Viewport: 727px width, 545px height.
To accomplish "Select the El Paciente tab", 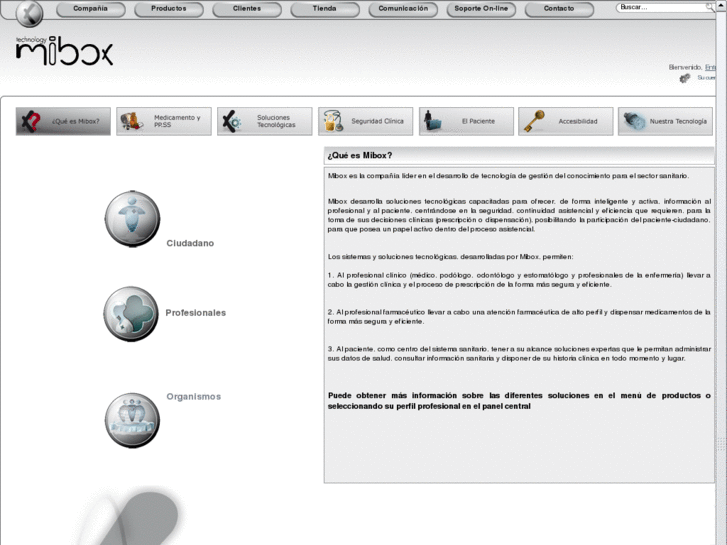I will click(x=466, y=122).
